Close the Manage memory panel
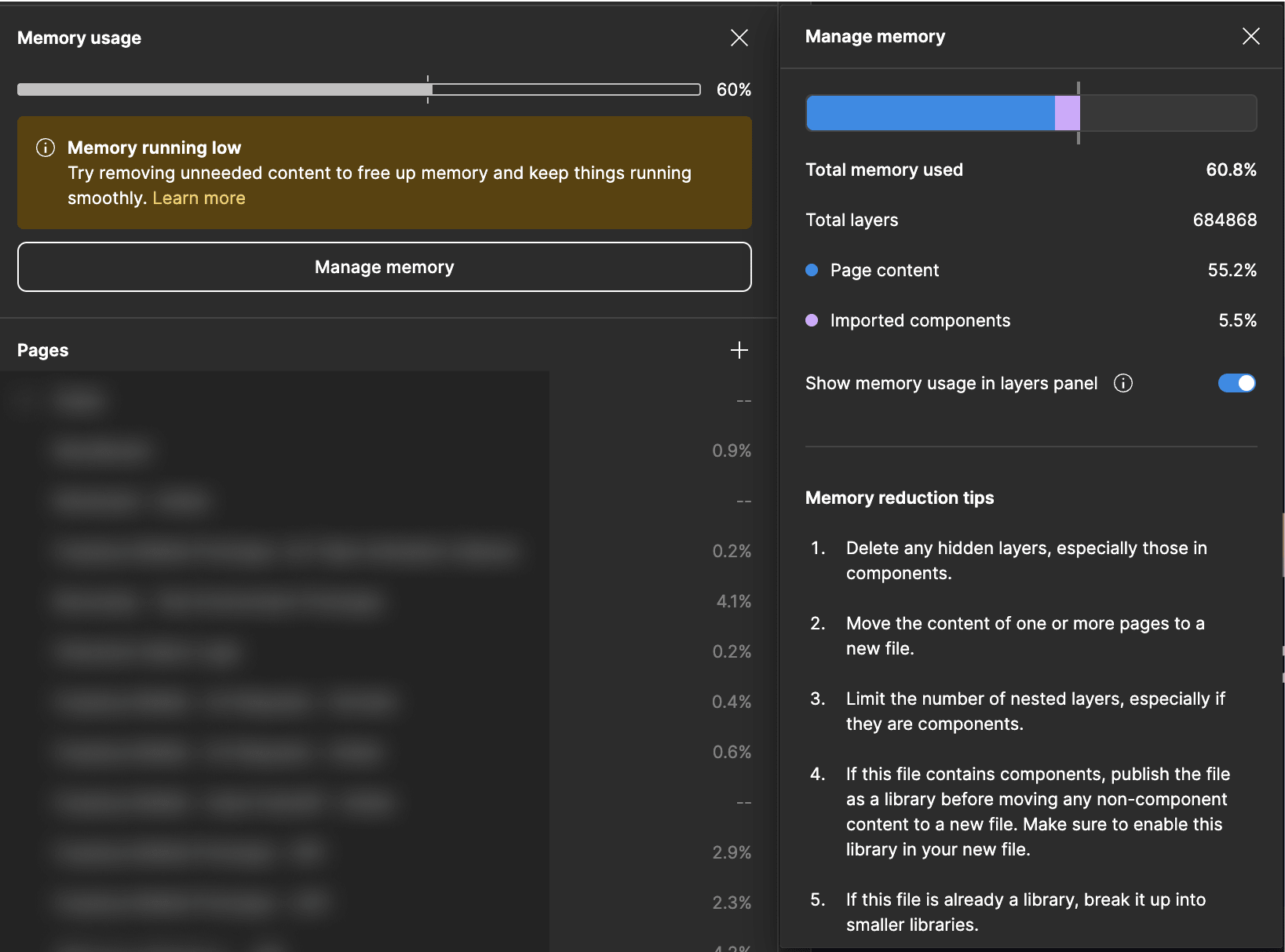 (1251, 36)
